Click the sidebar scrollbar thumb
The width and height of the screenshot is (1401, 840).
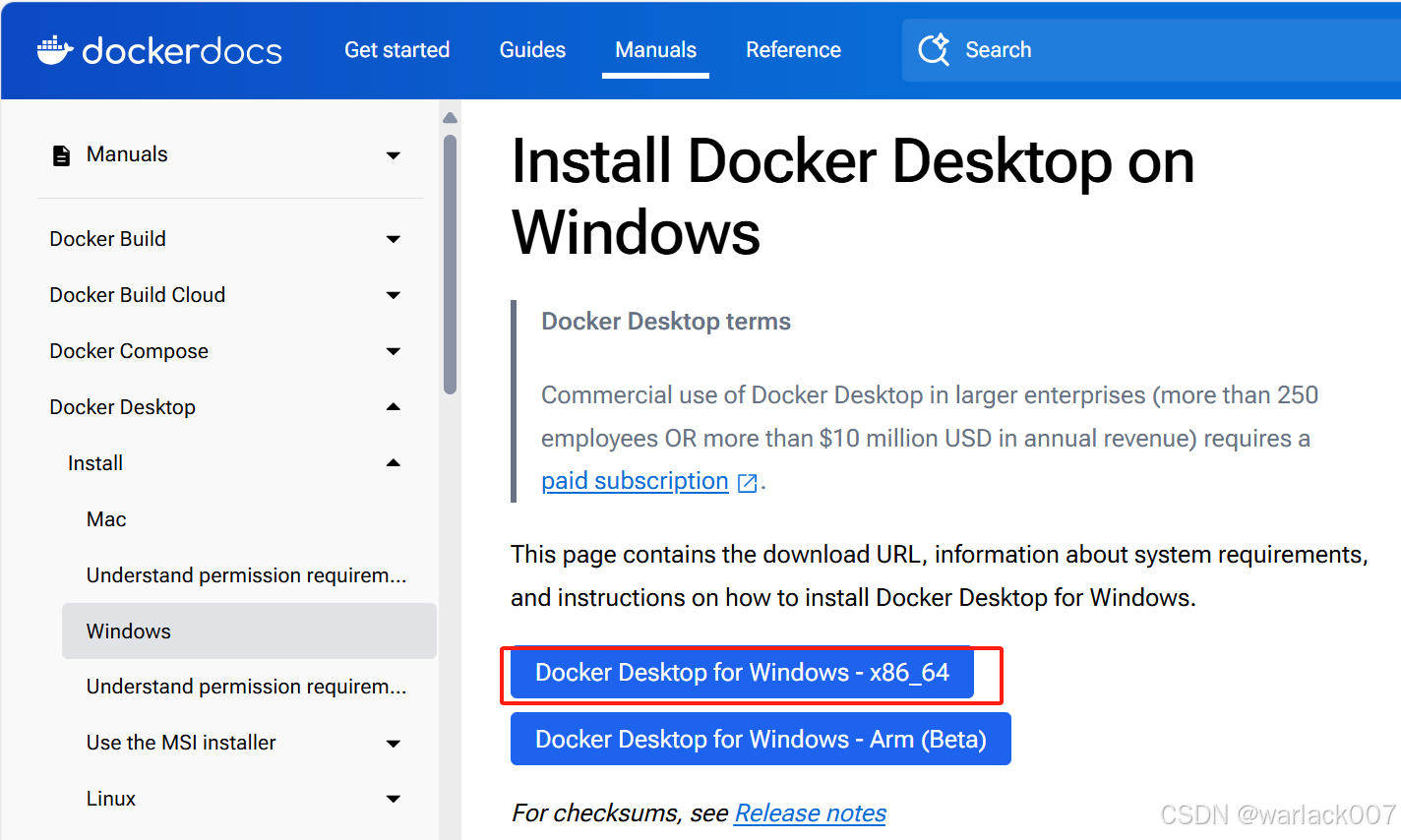coord(450,264)
